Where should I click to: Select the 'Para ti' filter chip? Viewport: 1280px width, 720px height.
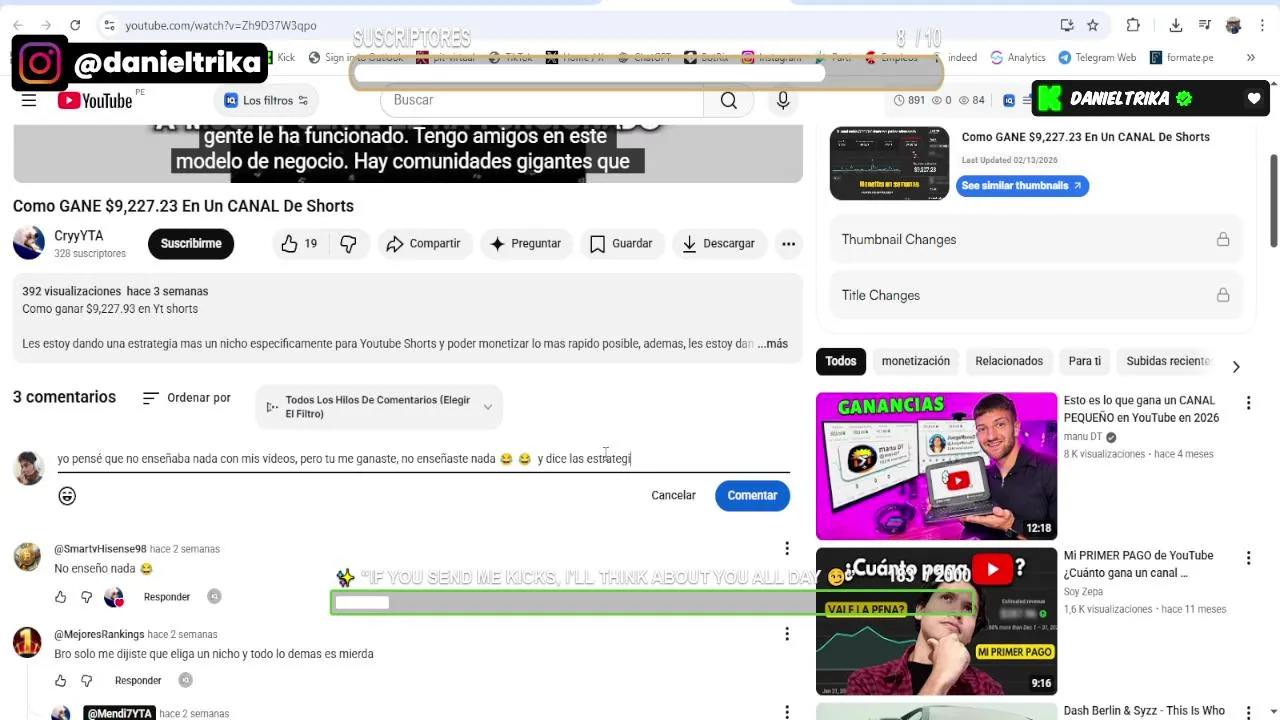pyautogui.click(x=1085, y=361)
